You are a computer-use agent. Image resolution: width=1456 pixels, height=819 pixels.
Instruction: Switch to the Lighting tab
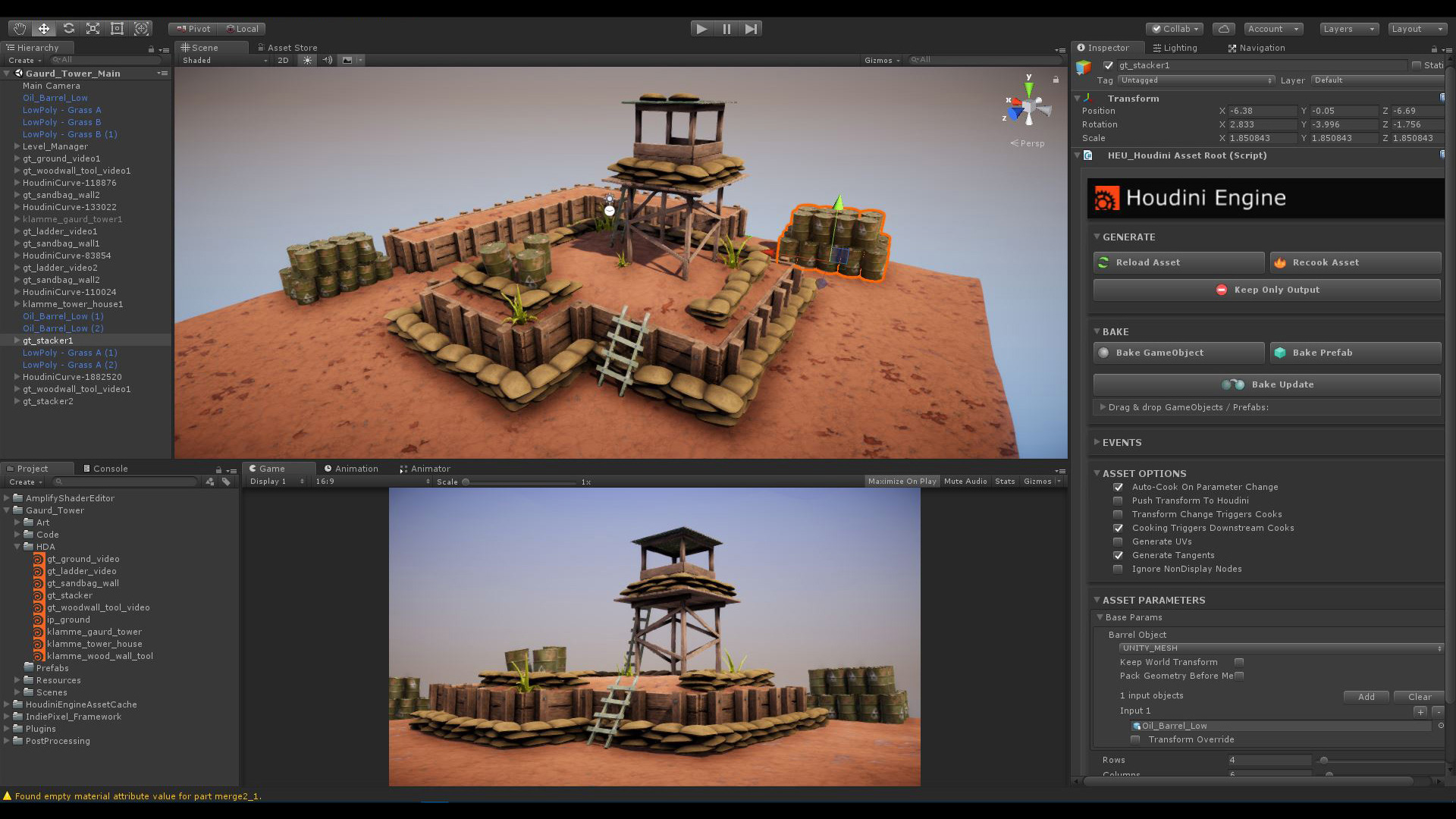[x=1175, y=48]
